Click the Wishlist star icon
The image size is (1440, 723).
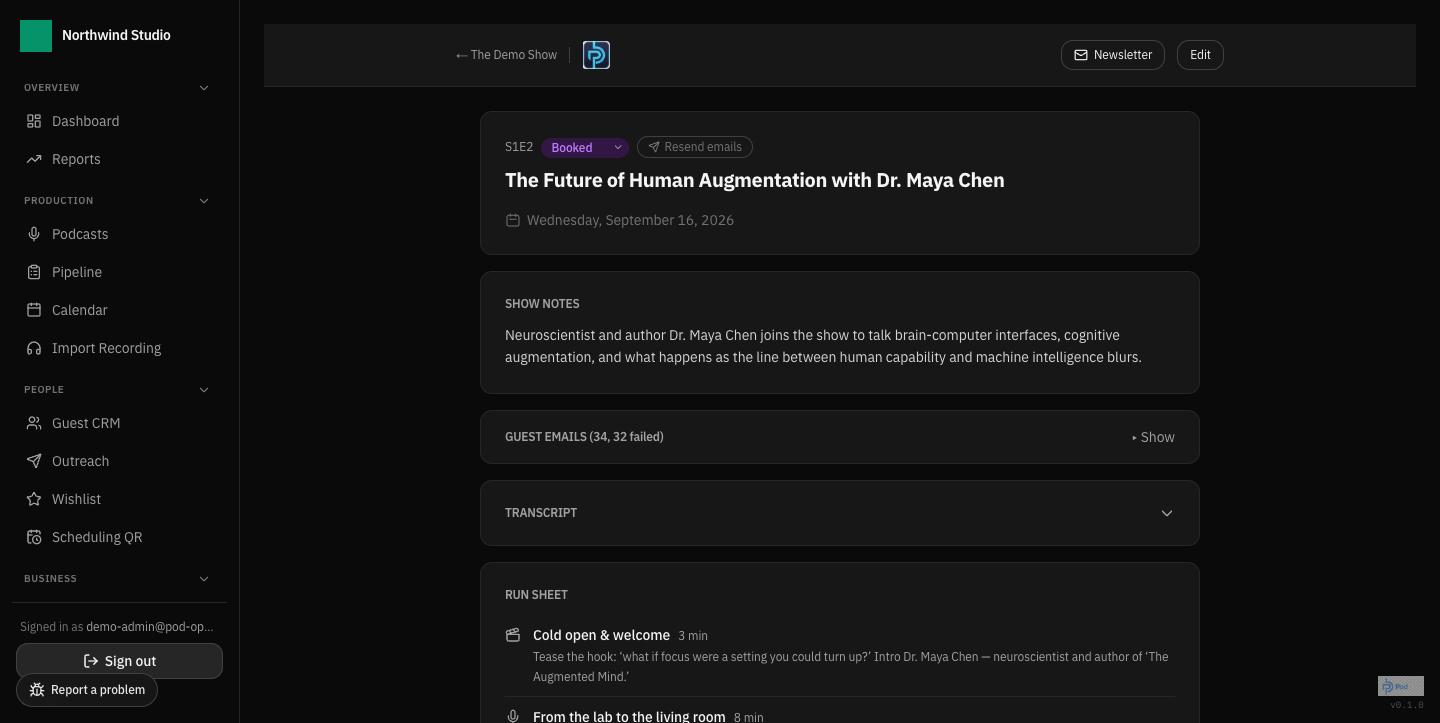tap(34, 499)
